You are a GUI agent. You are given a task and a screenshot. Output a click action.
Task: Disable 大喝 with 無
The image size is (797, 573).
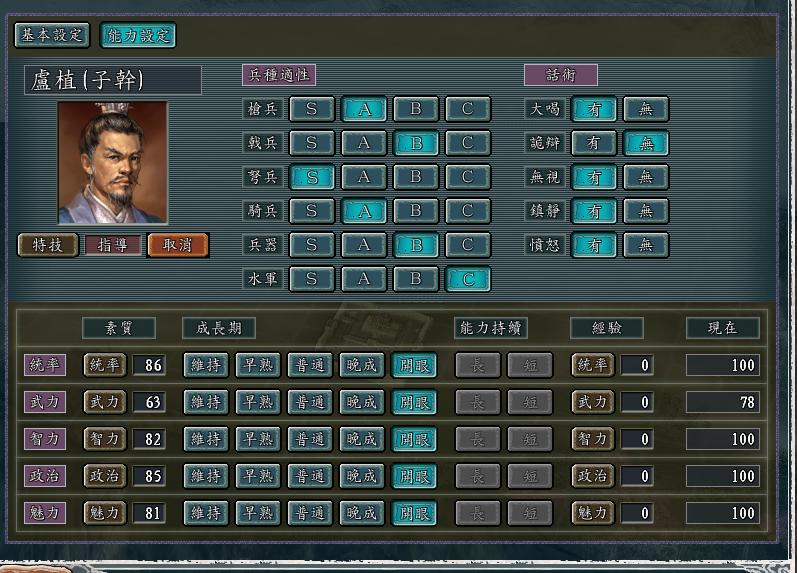pyautogui.click(x=646, y=109)
